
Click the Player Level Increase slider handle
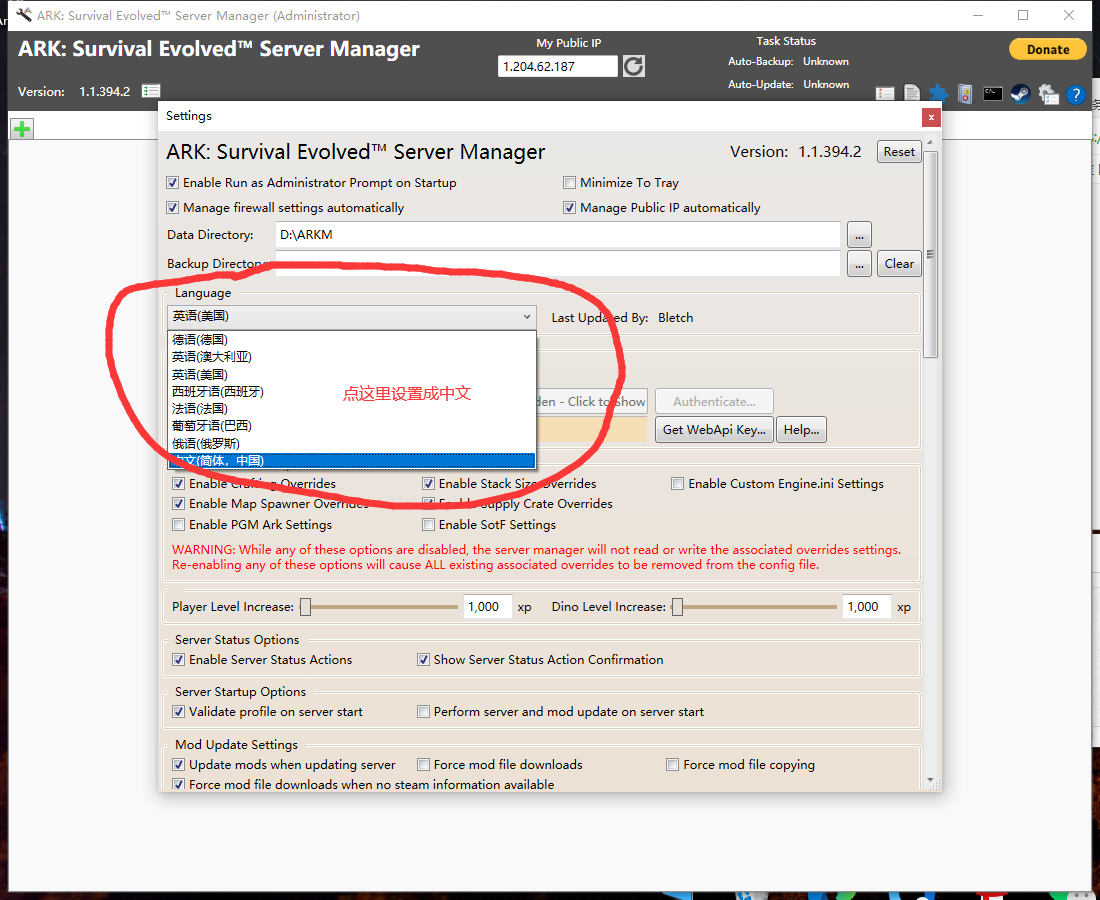305,607
